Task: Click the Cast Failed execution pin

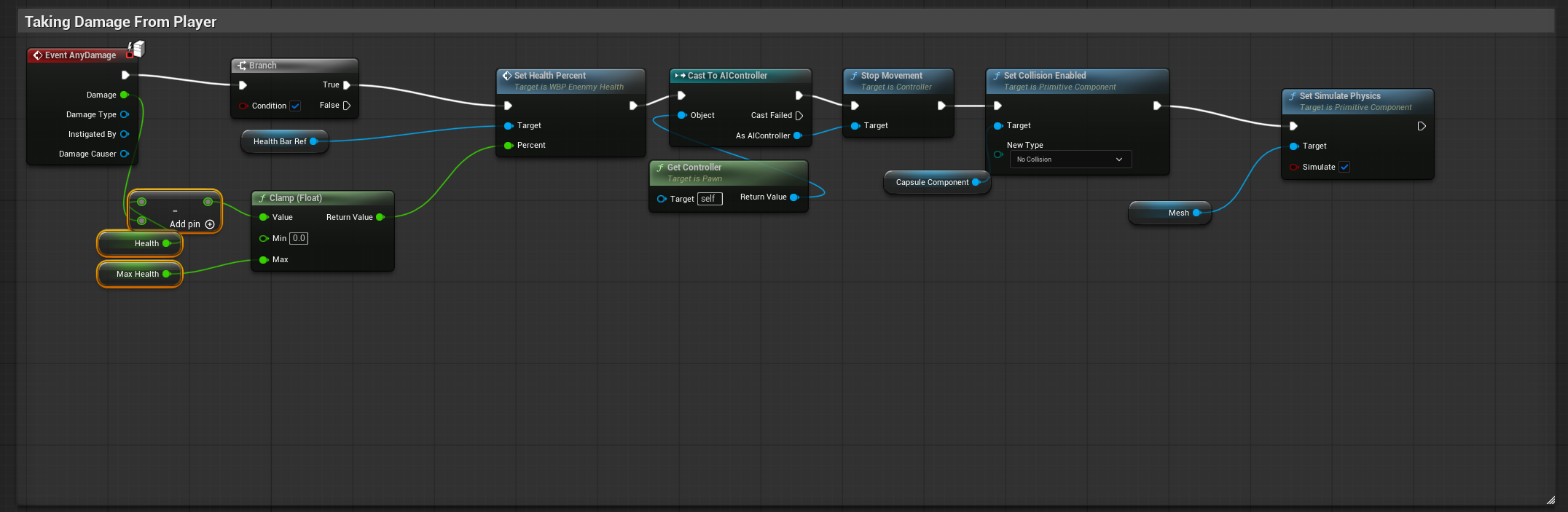Action: point(799,115)
